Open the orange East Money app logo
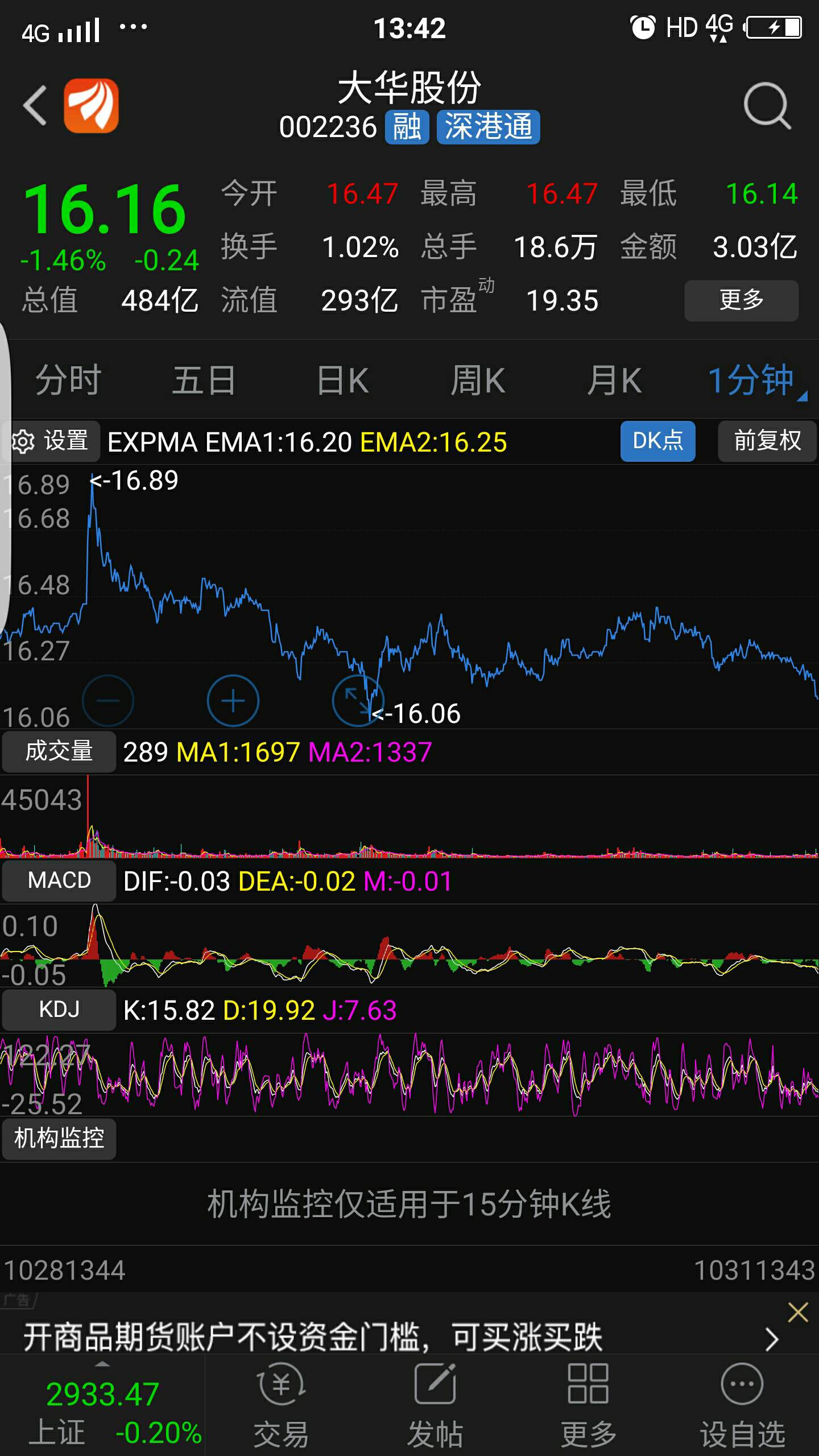819x1456 pixels. 91,105
